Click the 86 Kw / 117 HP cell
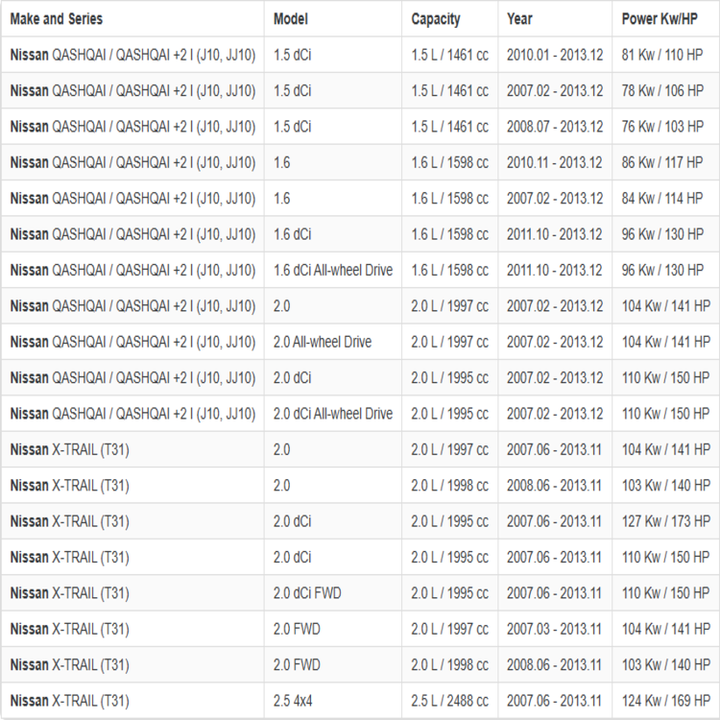 click(663, 163)
